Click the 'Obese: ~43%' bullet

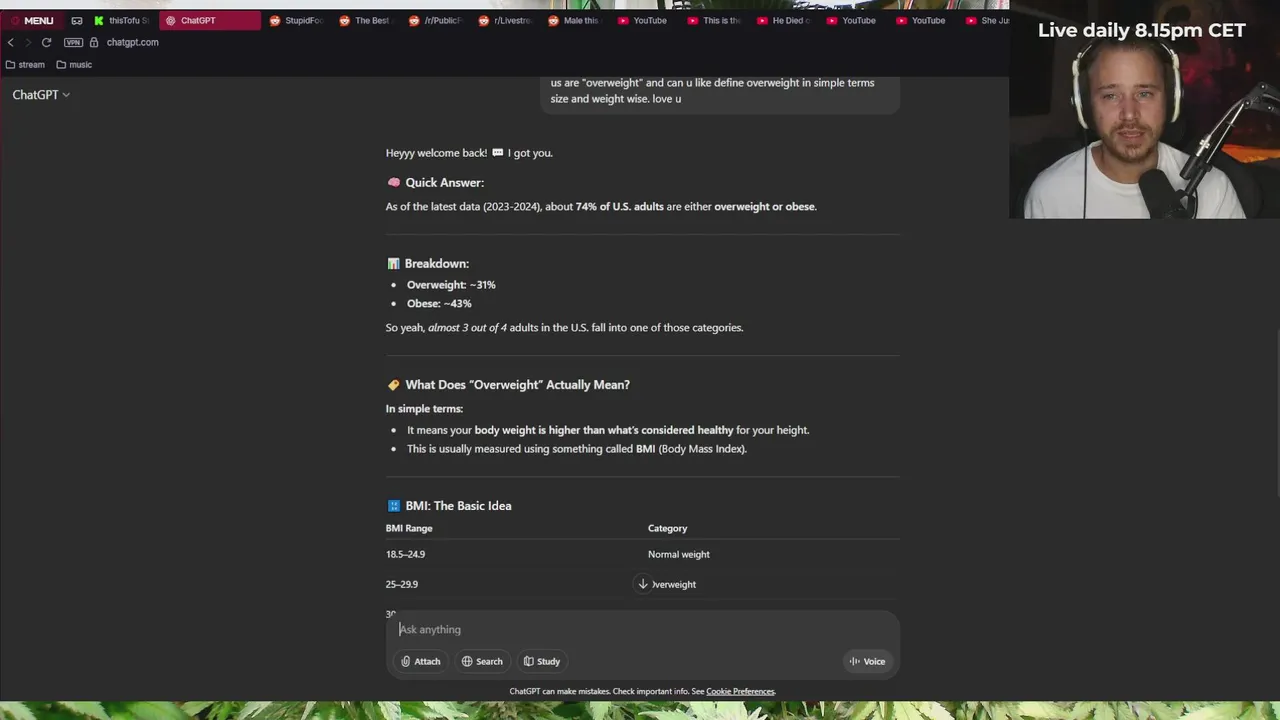439,303
